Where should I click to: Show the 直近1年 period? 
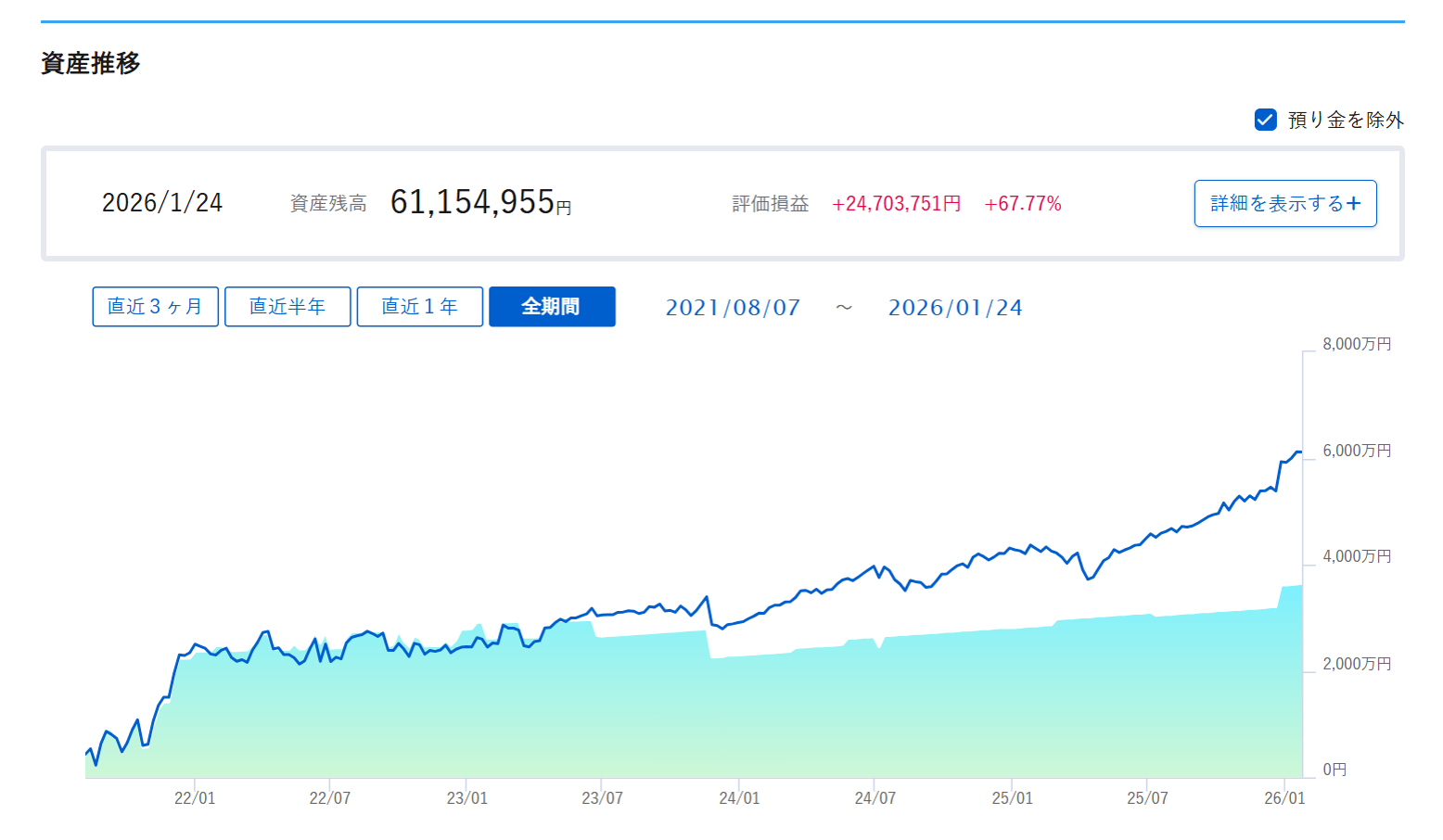tap(419, 306)
